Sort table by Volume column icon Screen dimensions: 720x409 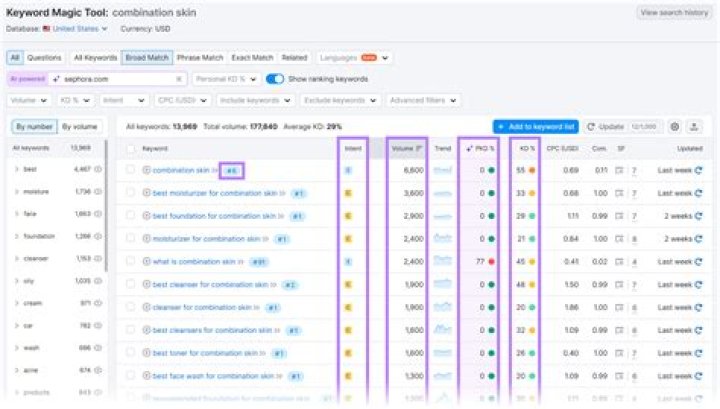click(419, 148)
